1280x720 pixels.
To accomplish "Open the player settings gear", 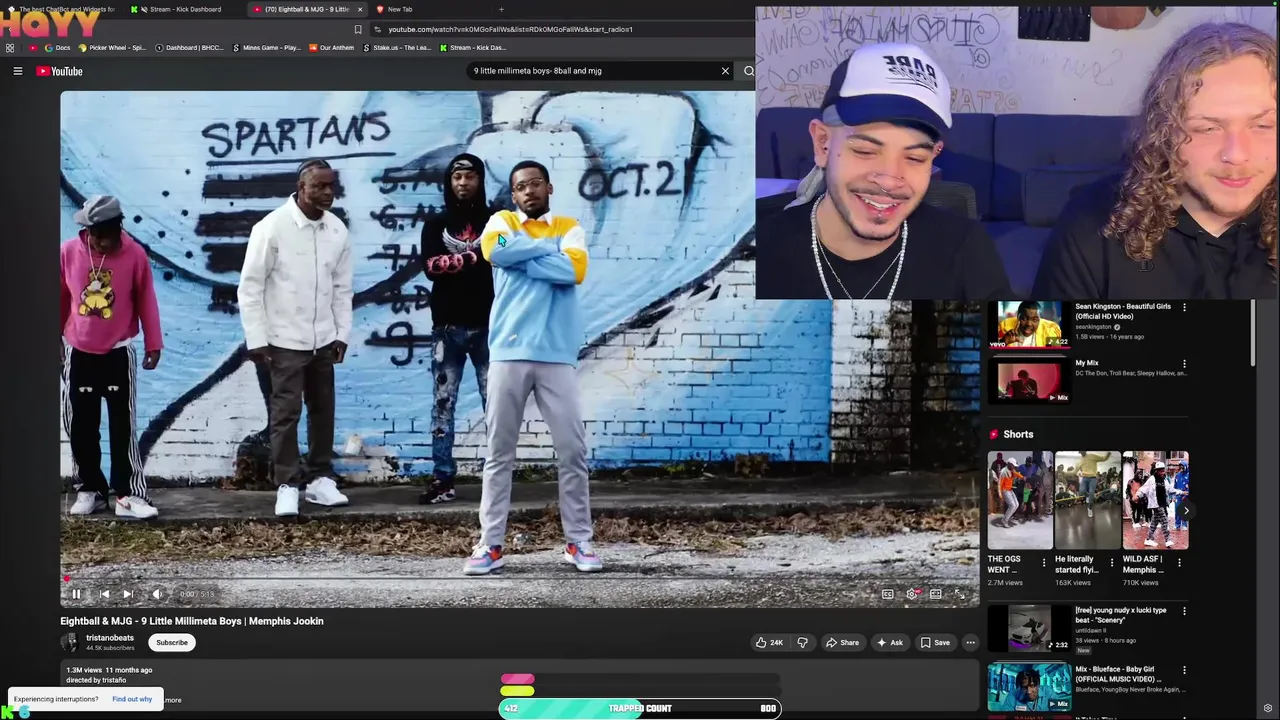I will coord(912,594).
